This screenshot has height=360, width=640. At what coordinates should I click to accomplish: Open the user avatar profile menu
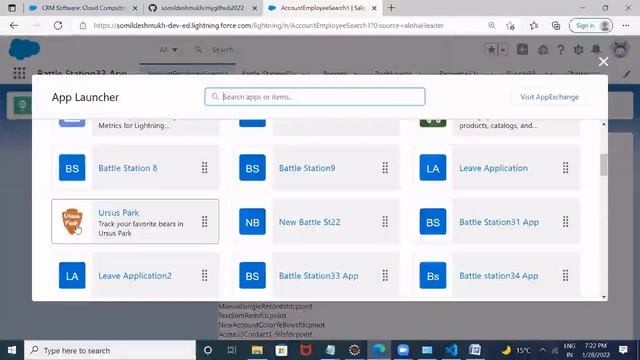(x=620, y=49)
